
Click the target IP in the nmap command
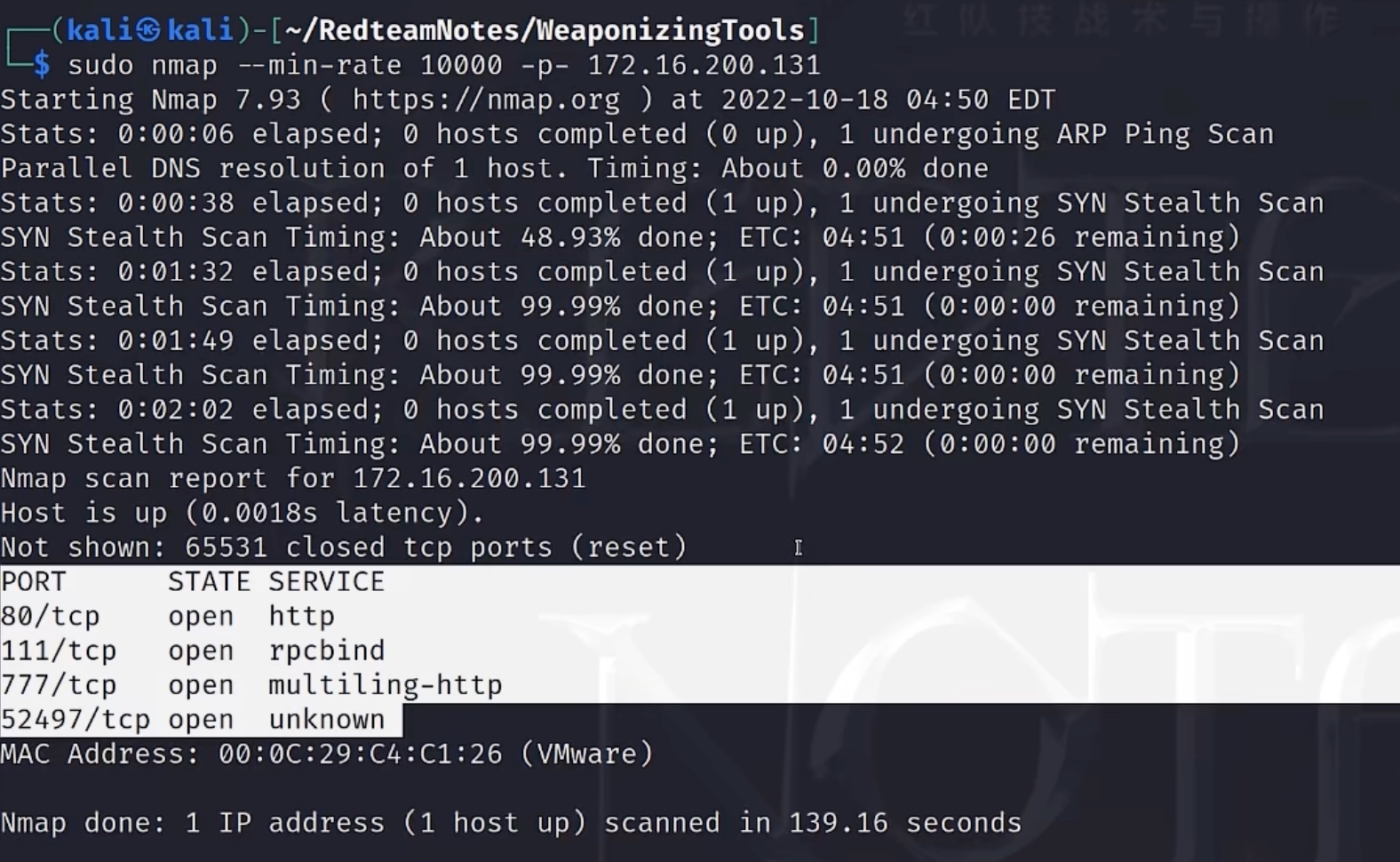click(704, 65)
